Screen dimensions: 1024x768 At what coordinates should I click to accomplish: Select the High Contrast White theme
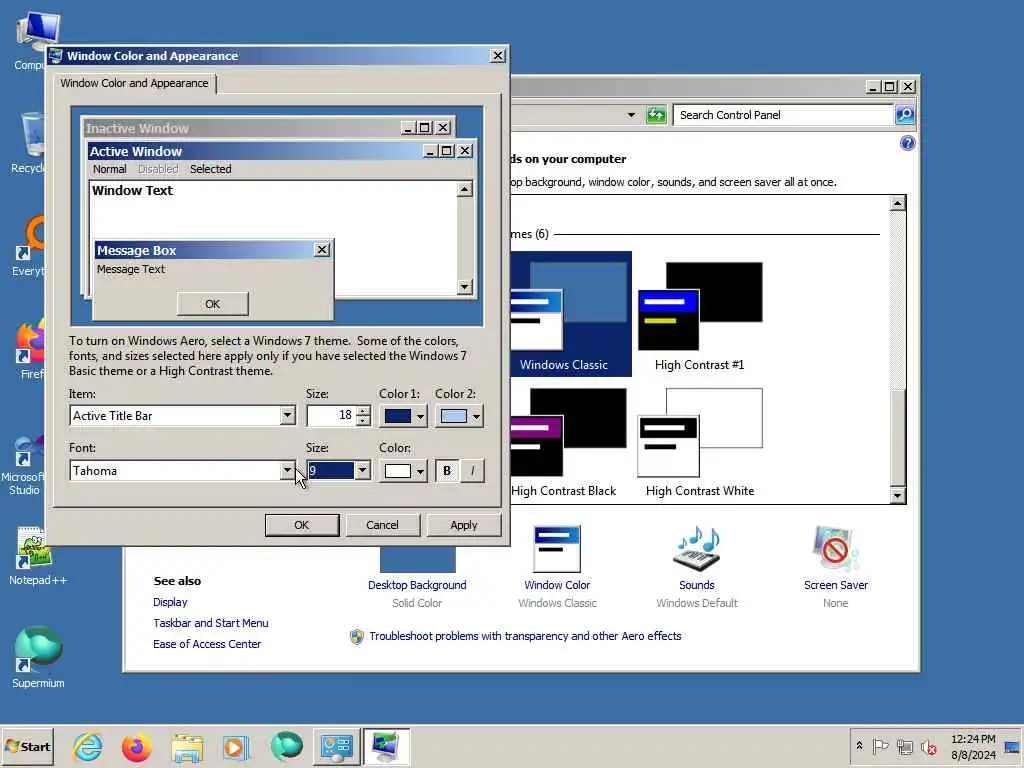(x=699, y=442)
